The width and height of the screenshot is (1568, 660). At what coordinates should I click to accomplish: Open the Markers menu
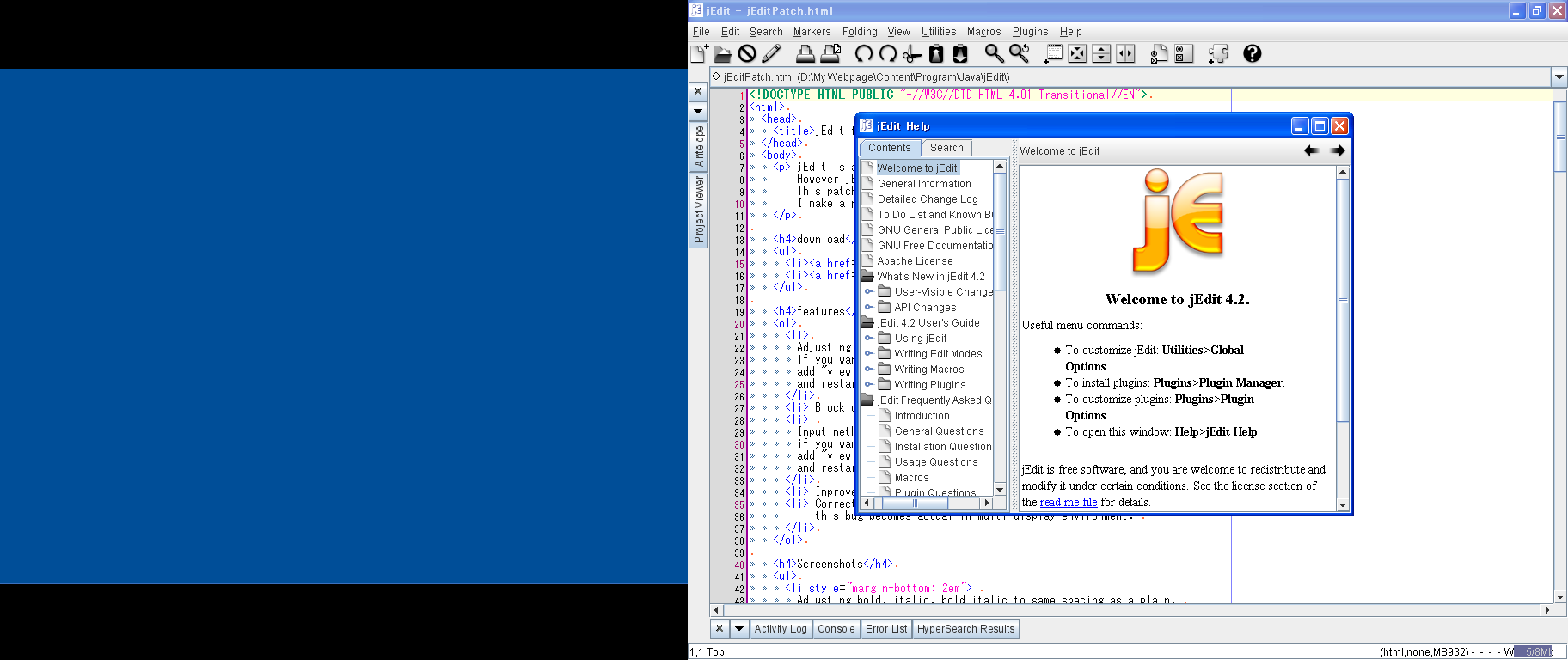click(x=812, y=32)
